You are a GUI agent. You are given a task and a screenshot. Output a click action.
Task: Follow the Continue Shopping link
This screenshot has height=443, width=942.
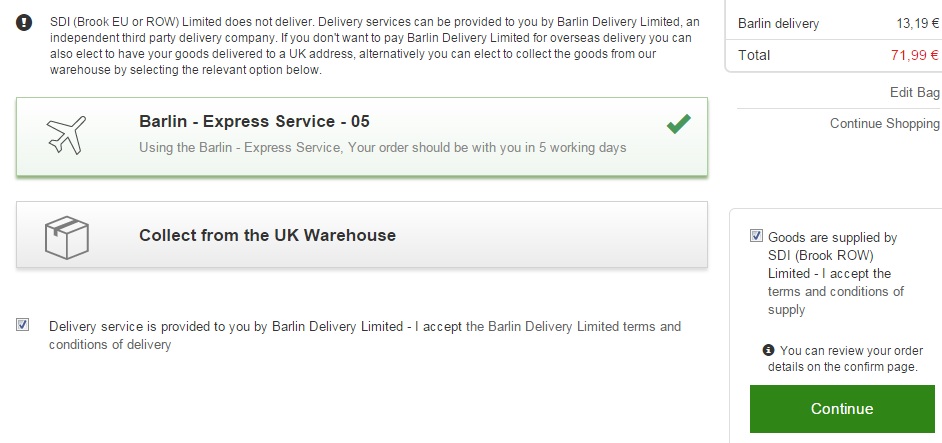point(884,123)
